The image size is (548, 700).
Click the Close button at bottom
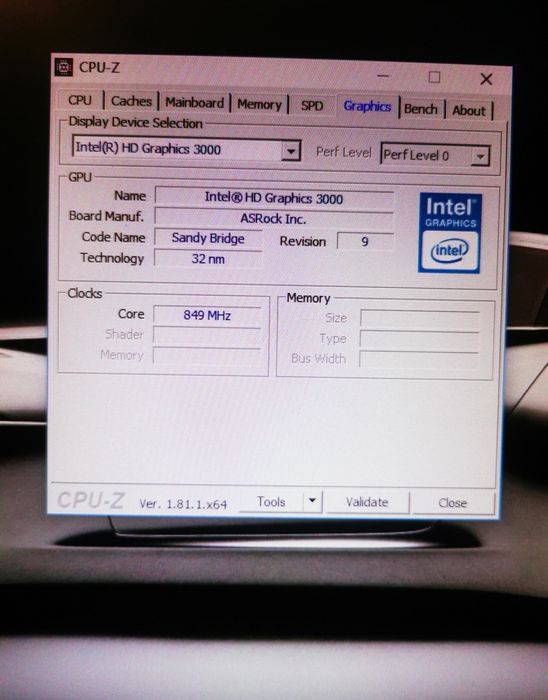pos(453,503)
